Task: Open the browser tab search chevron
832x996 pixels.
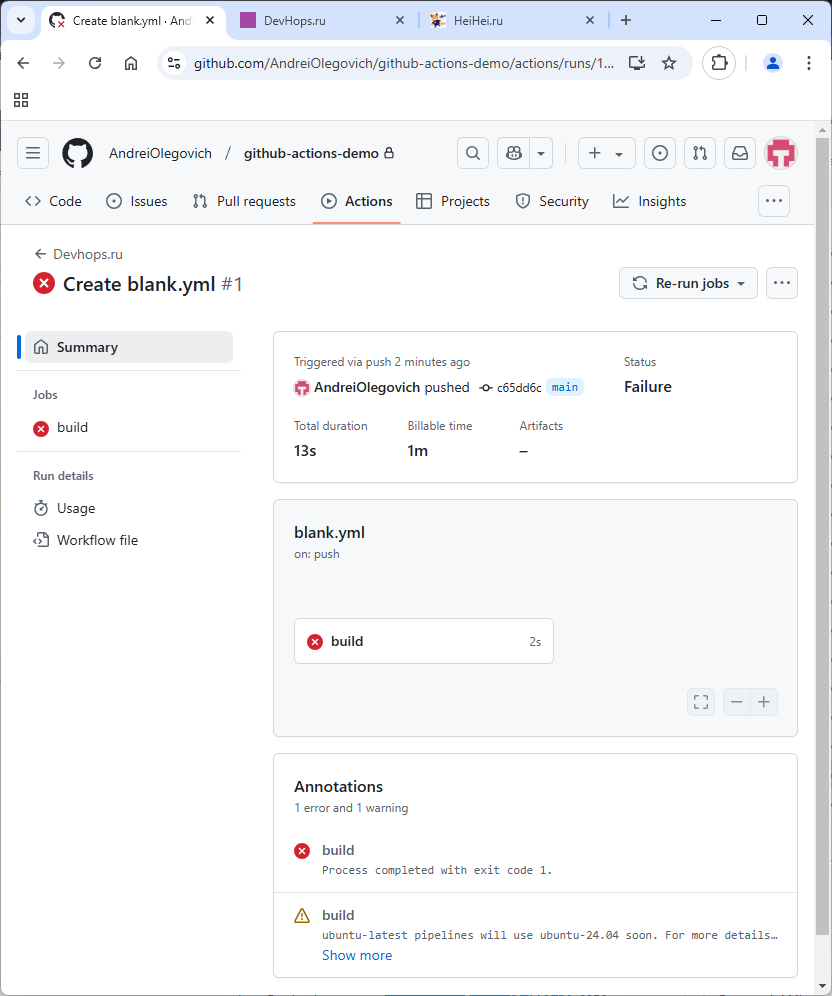Action: click(21, 20)
